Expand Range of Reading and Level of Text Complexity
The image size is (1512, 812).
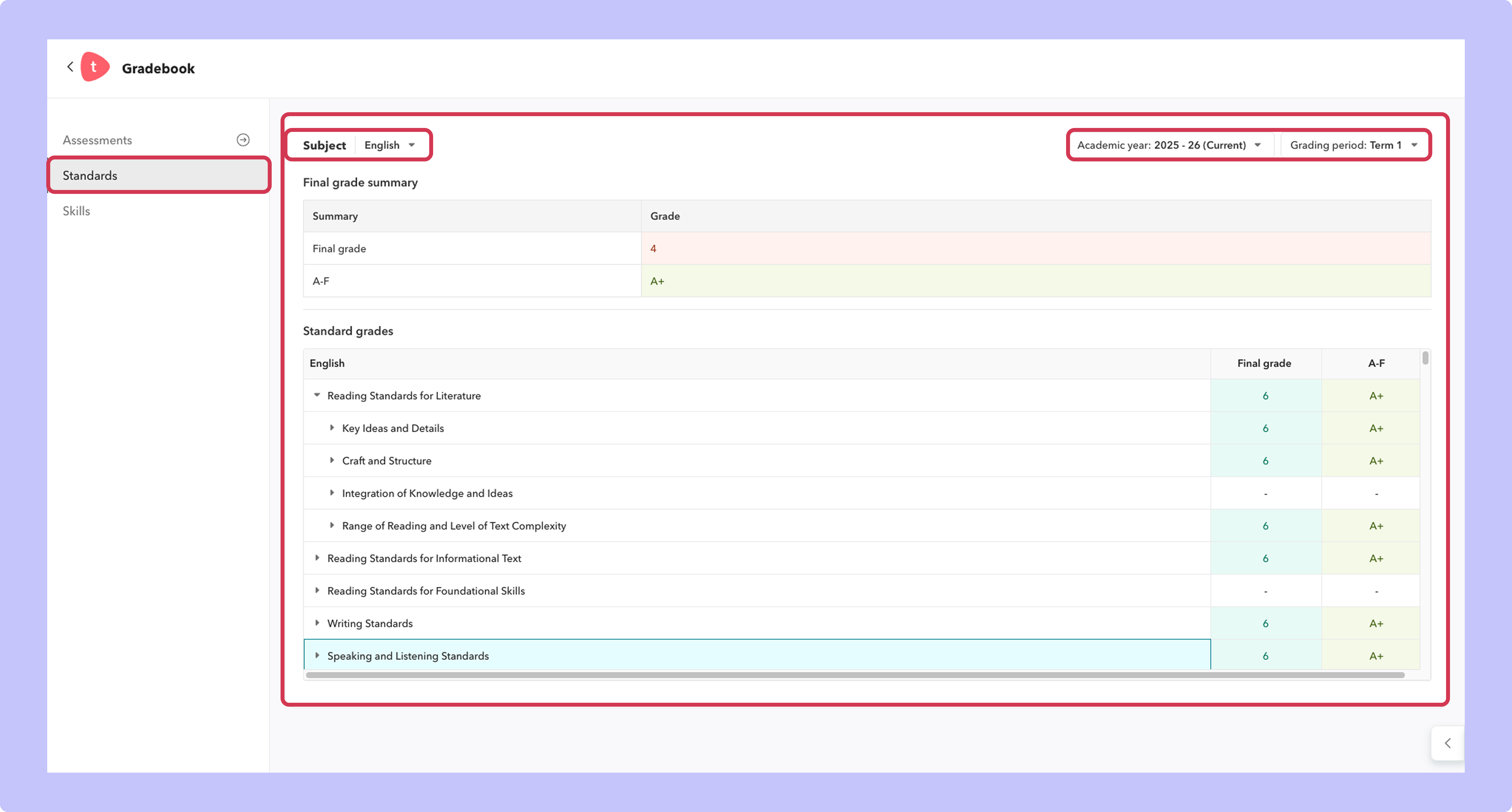coord(332,526)
